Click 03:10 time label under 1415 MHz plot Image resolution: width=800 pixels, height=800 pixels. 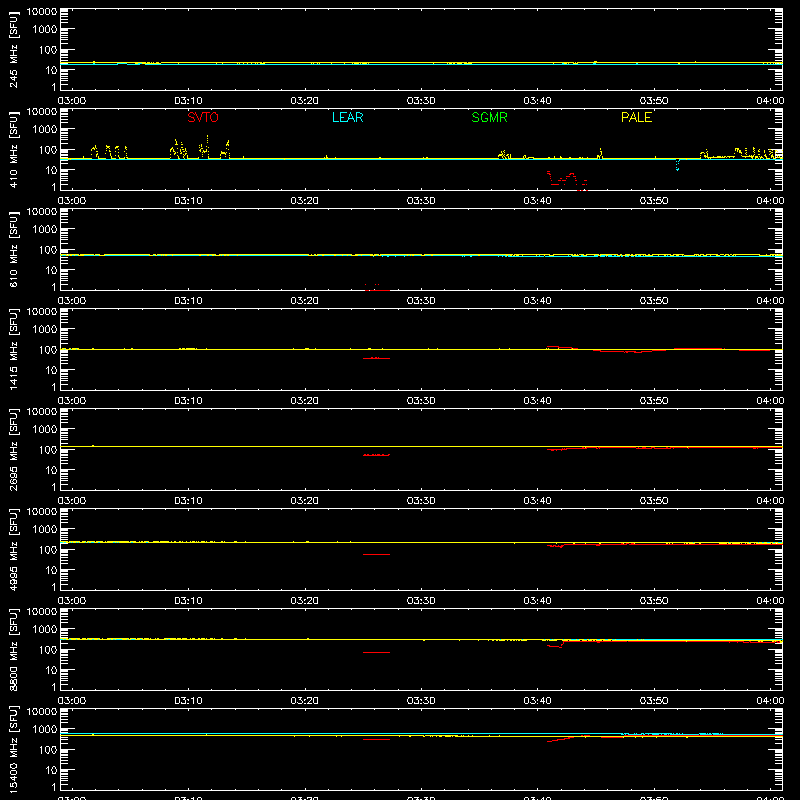coord(188,401)
